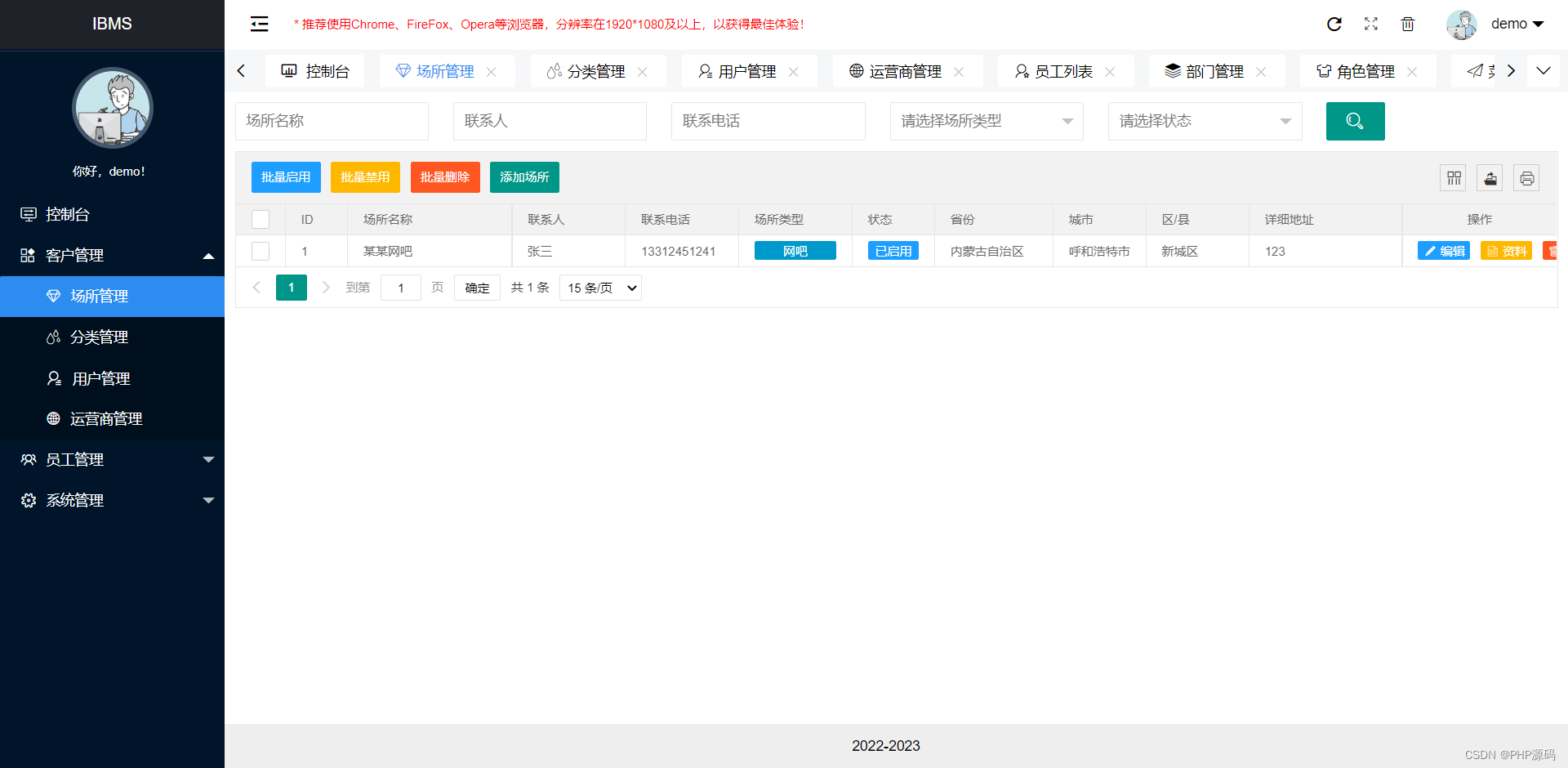Click the sidebar user avatar image

[113, 108]
